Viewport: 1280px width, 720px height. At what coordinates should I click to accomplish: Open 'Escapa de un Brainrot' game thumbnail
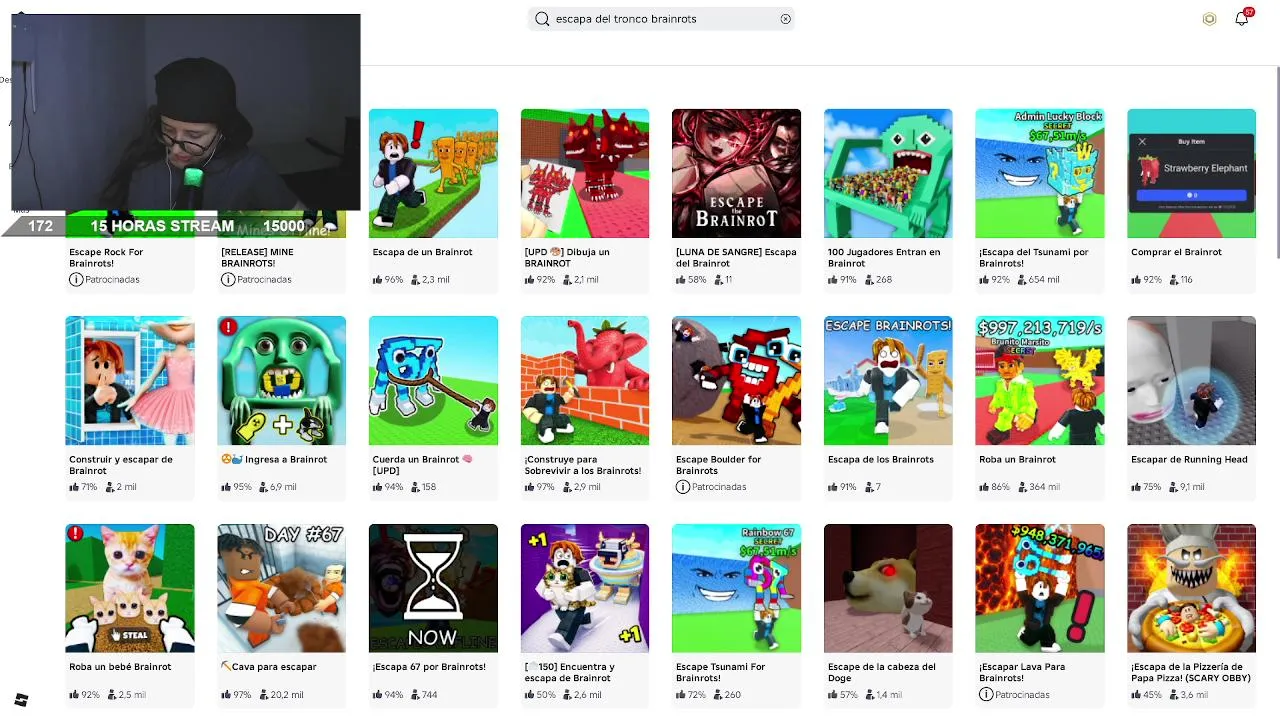[x=433, y=173]
